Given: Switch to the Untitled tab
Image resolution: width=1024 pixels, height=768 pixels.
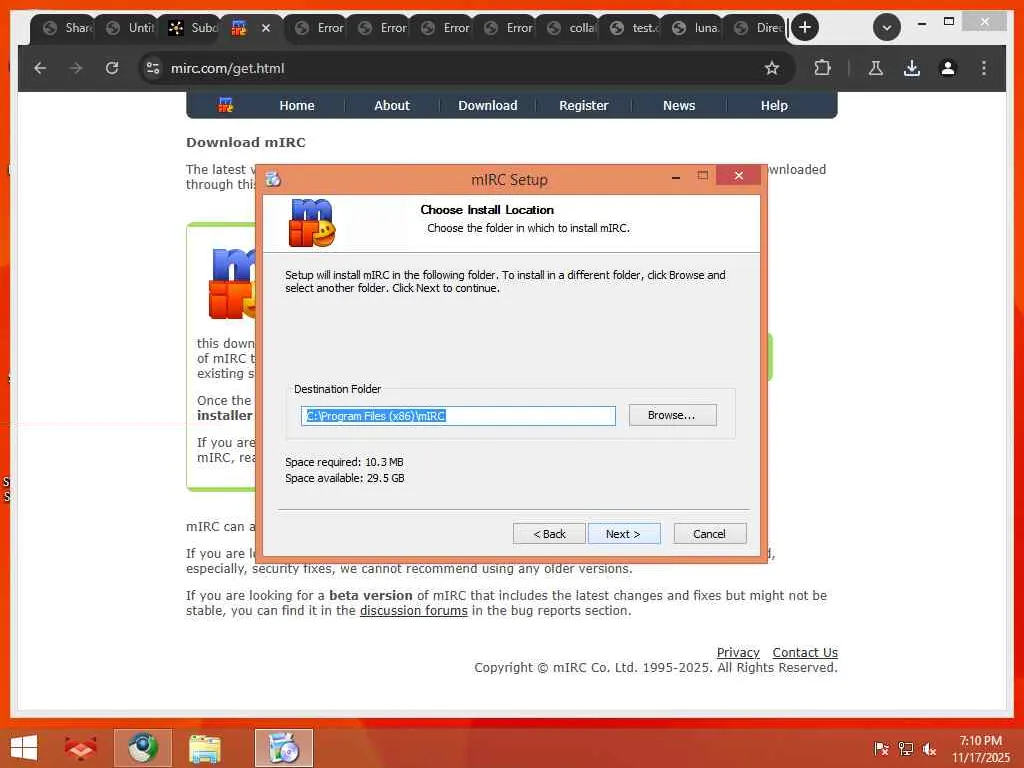Looking at the screenshot, I should coord(129,27).
